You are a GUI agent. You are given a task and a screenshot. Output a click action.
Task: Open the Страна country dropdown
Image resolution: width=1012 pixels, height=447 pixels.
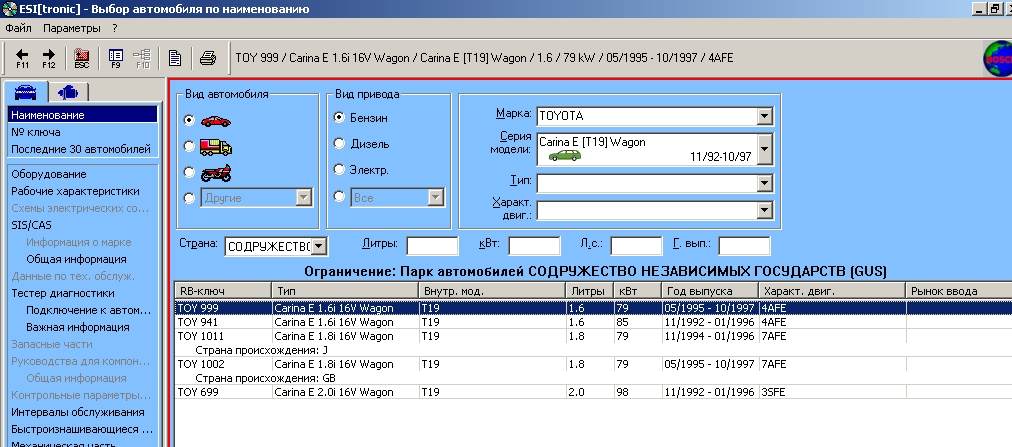pos(318,246)
